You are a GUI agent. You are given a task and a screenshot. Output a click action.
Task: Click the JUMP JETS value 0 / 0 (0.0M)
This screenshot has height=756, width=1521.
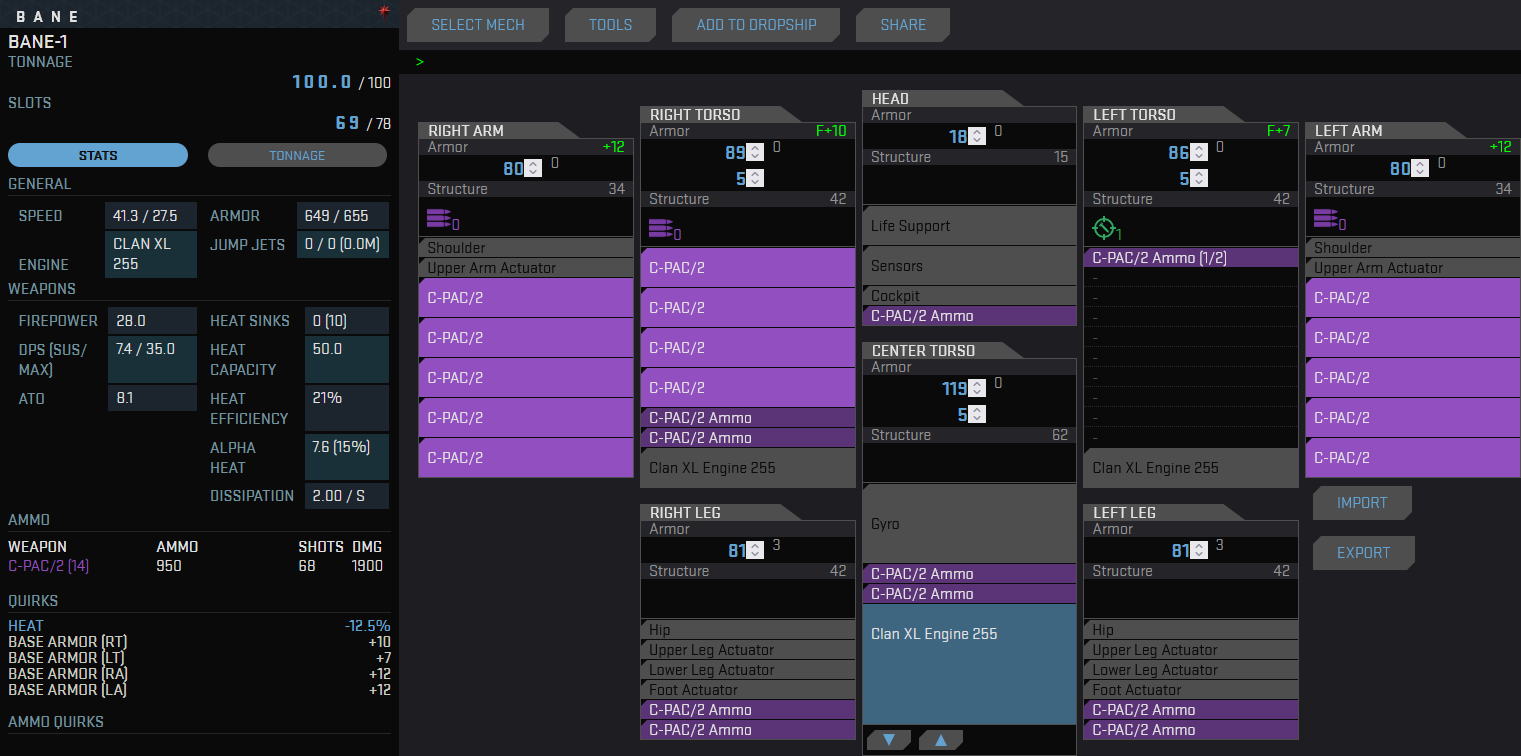coord(343,244)
